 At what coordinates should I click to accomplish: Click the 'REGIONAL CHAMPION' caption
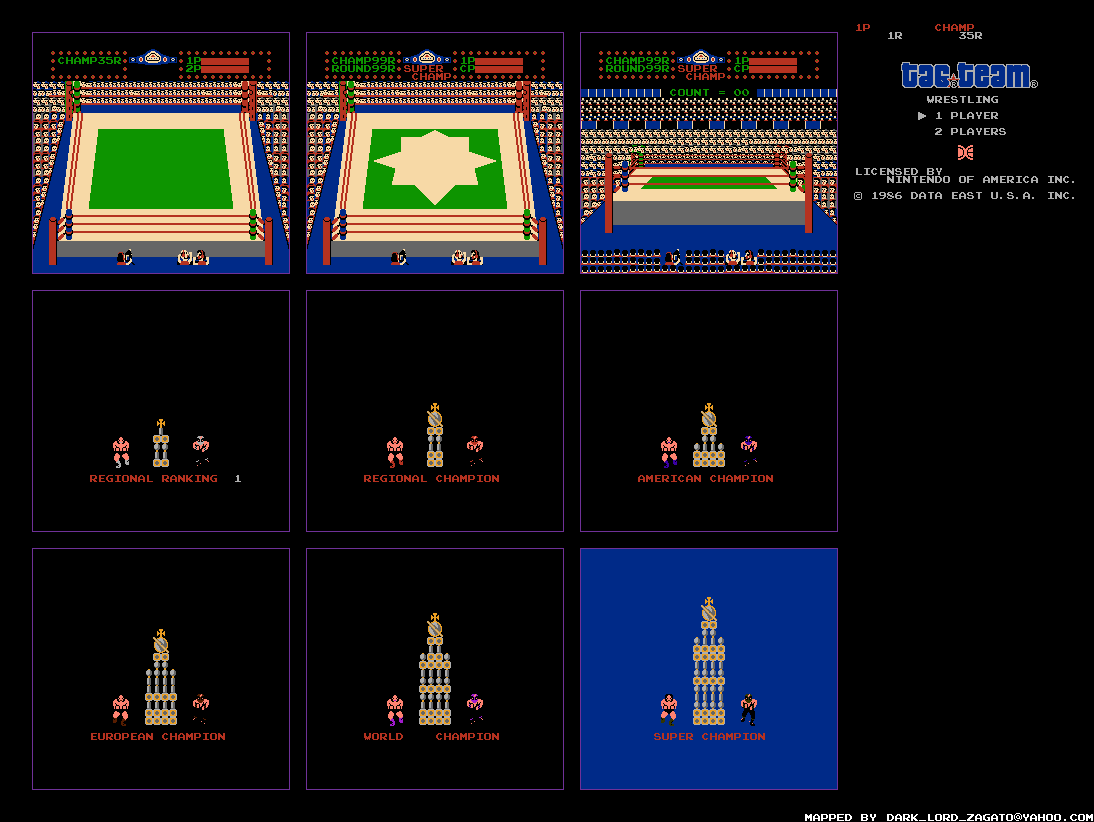431,479
